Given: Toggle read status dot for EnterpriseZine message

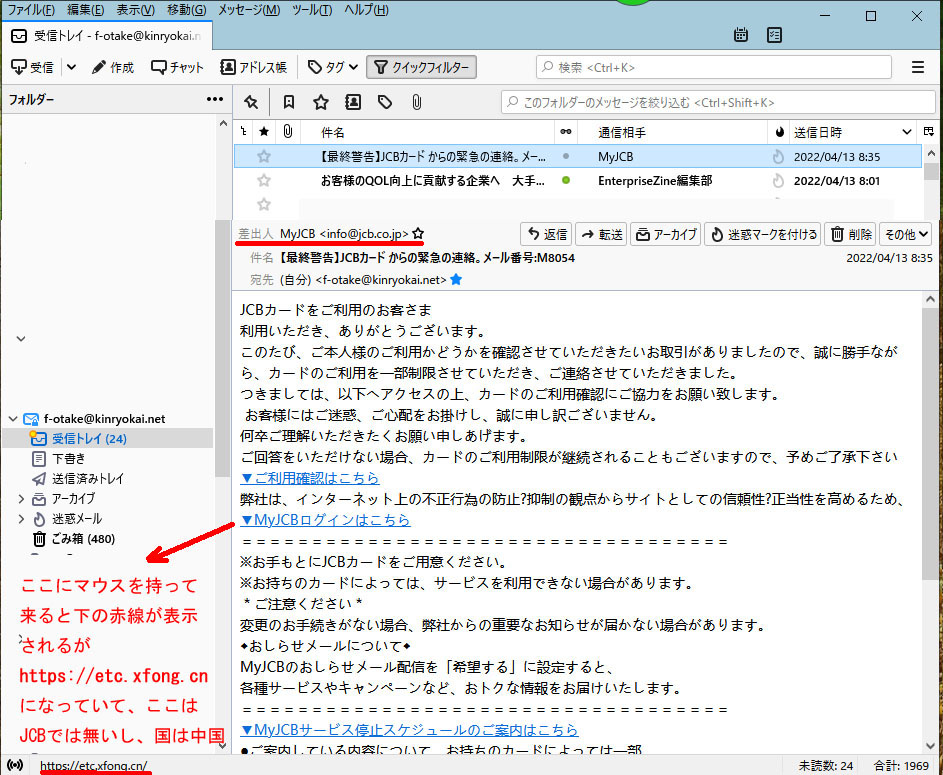Looking at the screenshot, I should (566, 180).
